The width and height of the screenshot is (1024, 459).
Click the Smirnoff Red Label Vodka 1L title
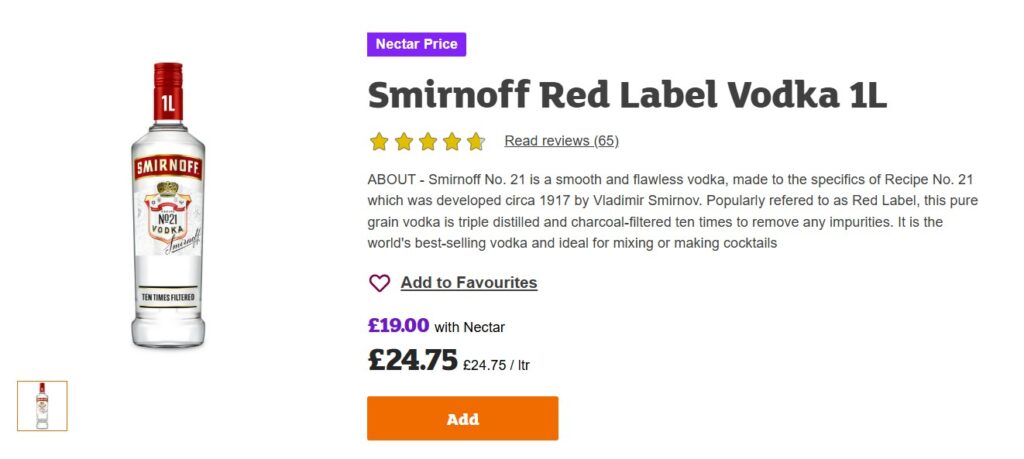627,95
